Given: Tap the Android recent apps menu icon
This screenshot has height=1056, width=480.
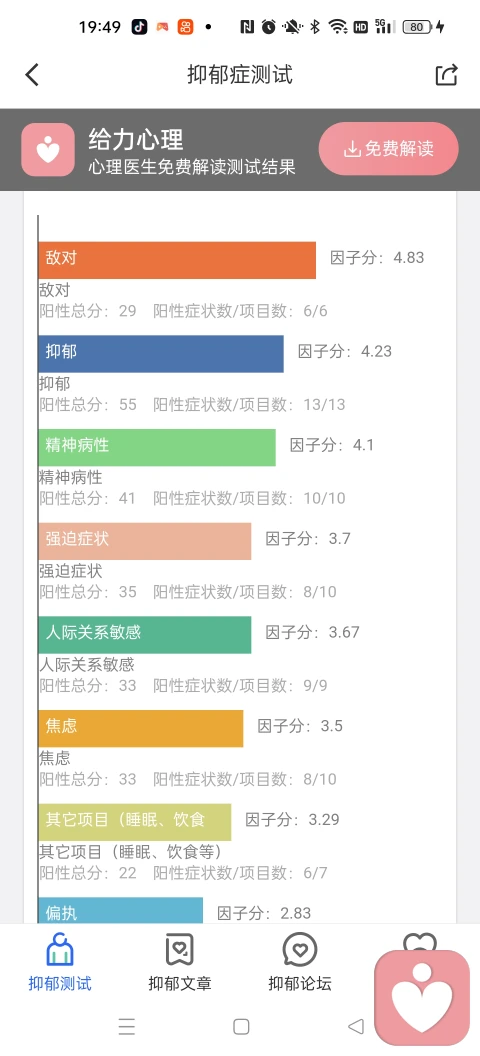Looking at the screenshot, I should coord(127,1026).
